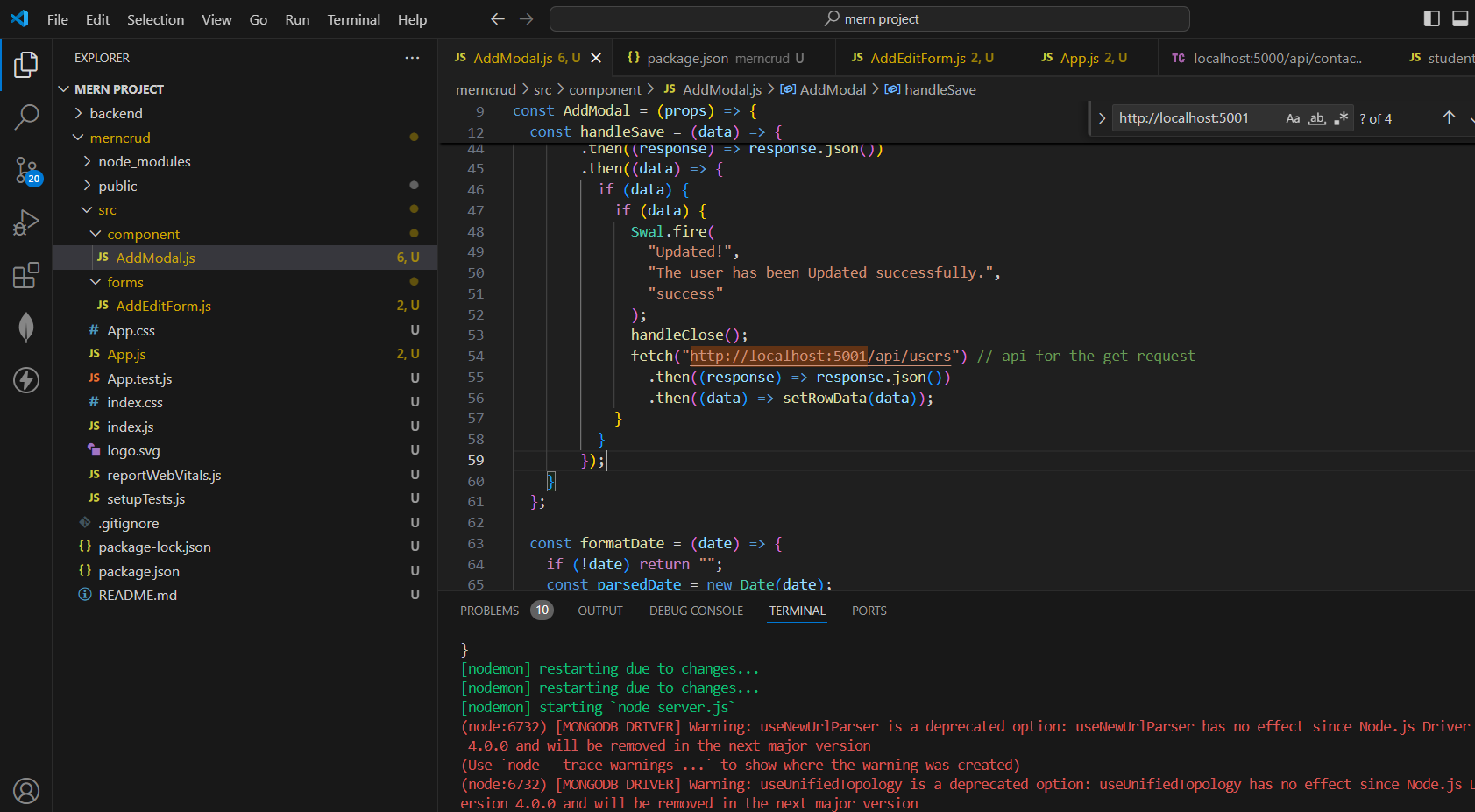Expand the public folder
Screen dimensions: 1475x812
click(x=117, y=186)
